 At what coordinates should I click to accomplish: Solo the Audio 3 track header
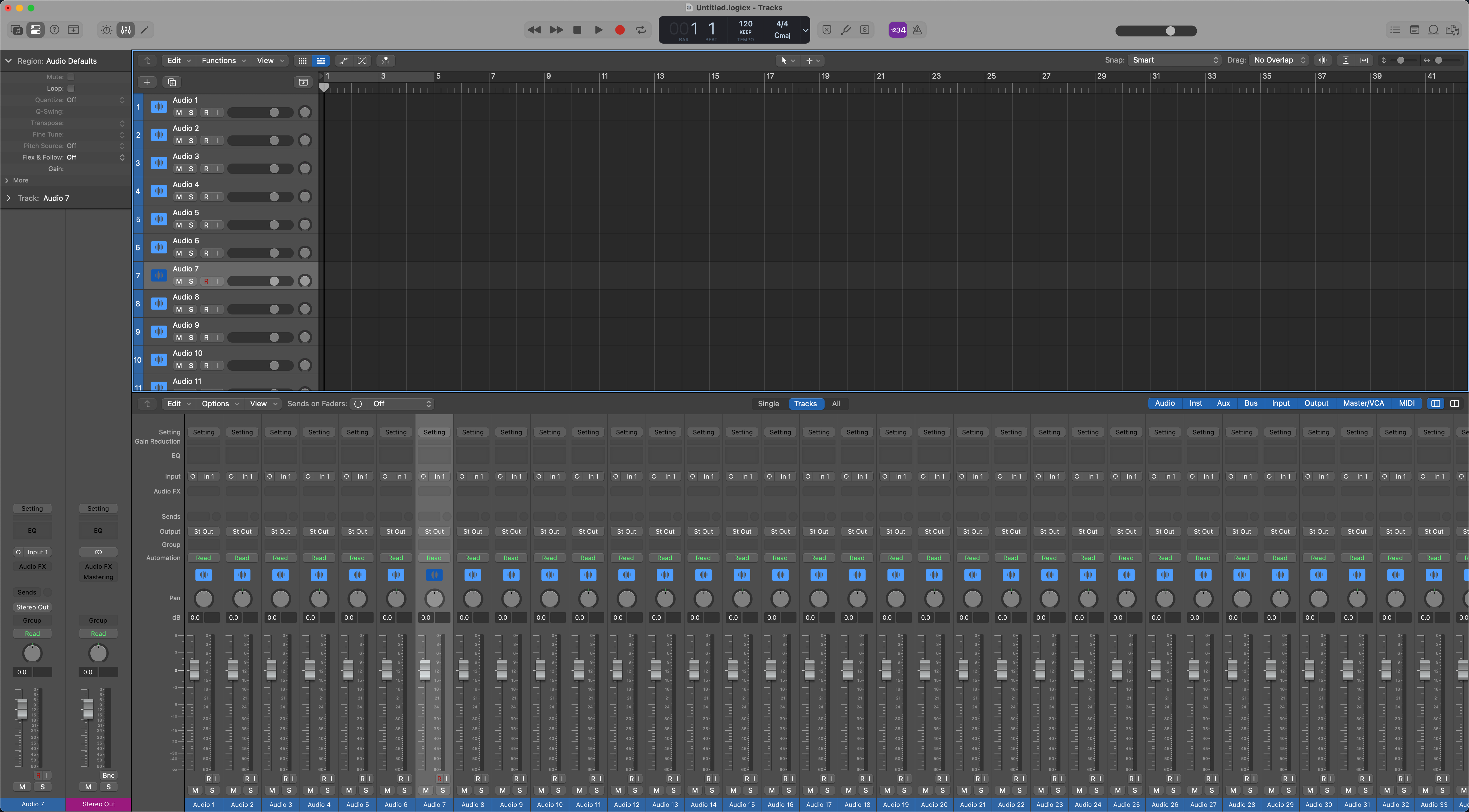click(191, 169)
